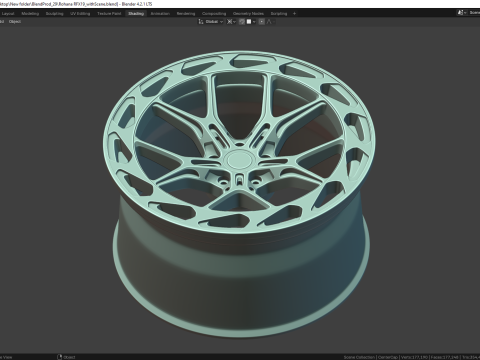Click the Proportional Editing falloff icon
The width and height of the screenshot is (480, 360).
click(x=270, y=22)
